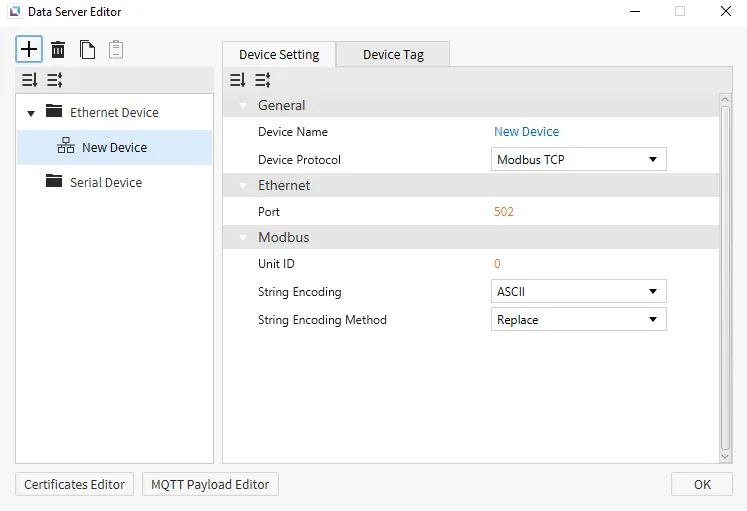
Task: Click the paste clipboard icon
Action: click(x=116, y=49)
